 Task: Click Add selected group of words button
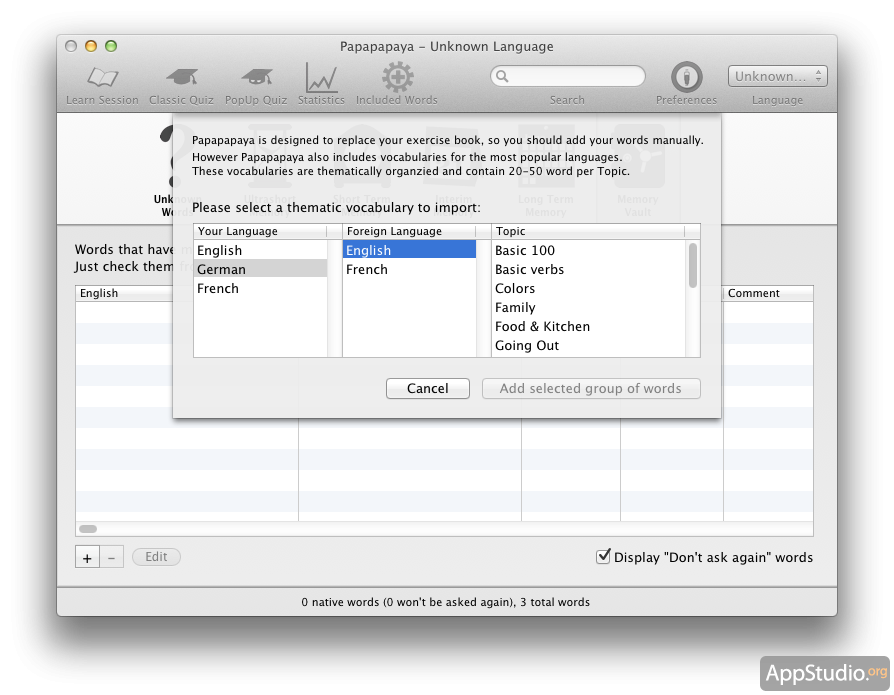tap(591, 388)
